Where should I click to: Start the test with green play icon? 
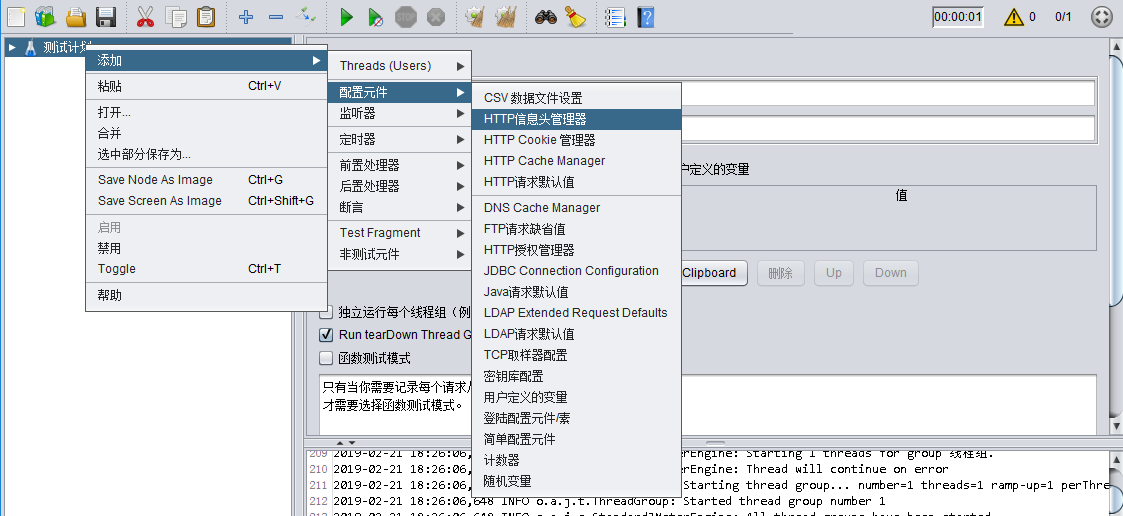[346, 16]
